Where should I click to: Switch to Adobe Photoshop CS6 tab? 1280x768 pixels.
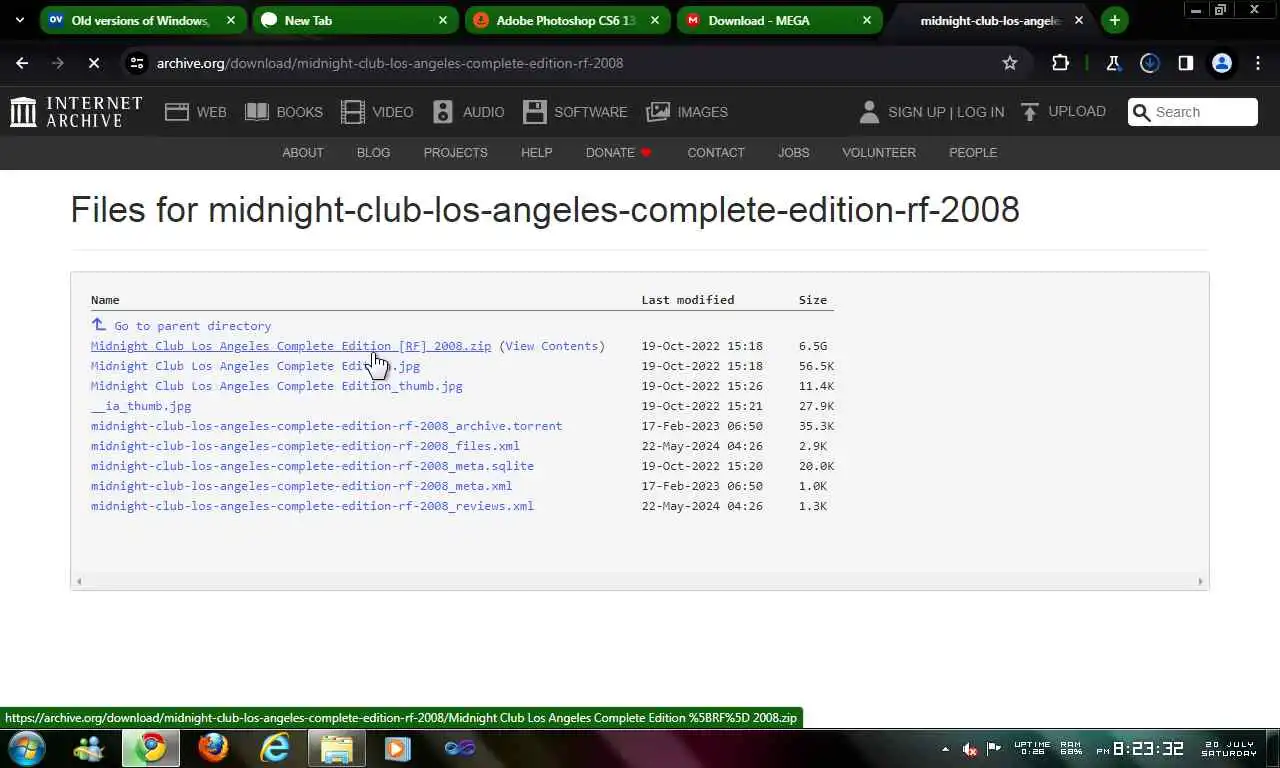pos(566,20)
